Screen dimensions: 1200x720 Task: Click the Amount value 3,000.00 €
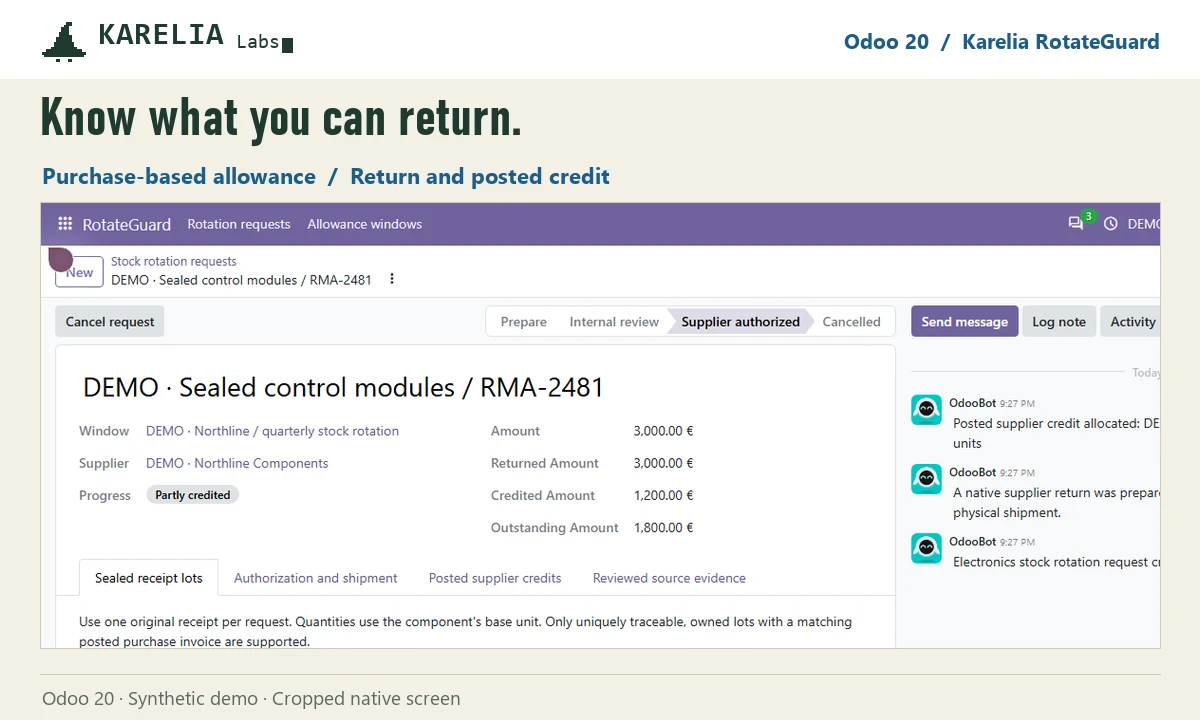tap(663, 431)
